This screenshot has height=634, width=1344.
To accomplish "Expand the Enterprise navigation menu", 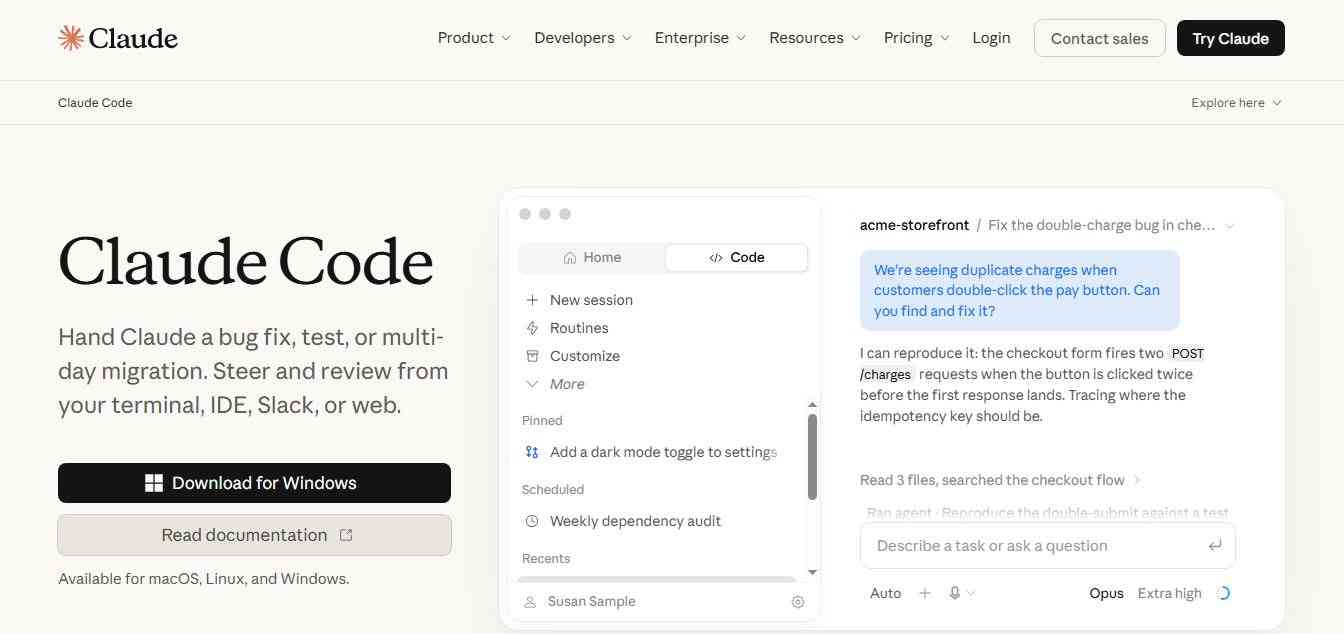I will 700,38.
